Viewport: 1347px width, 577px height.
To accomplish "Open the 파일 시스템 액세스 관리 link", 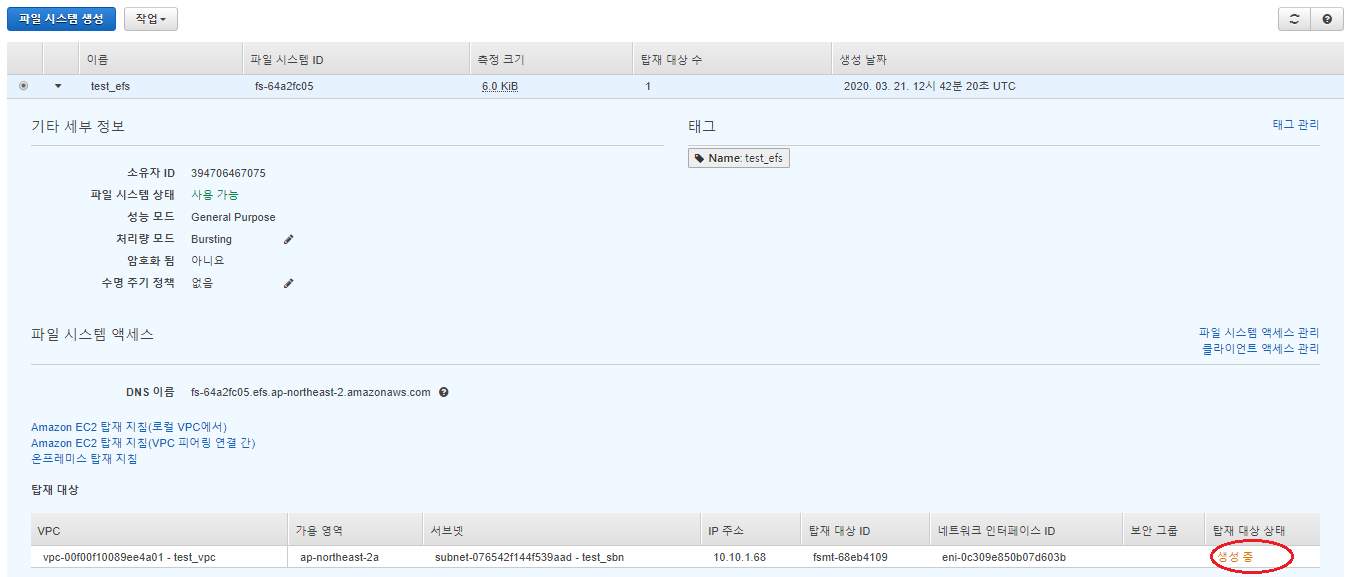I will 1259,333.
